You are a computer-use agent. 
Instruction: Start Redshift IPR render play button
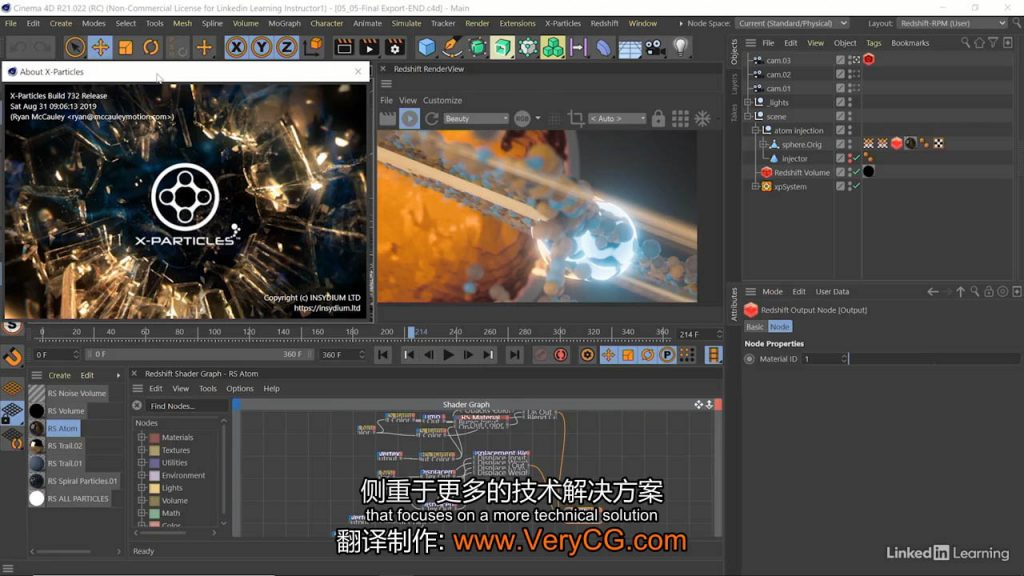point(409,118)
